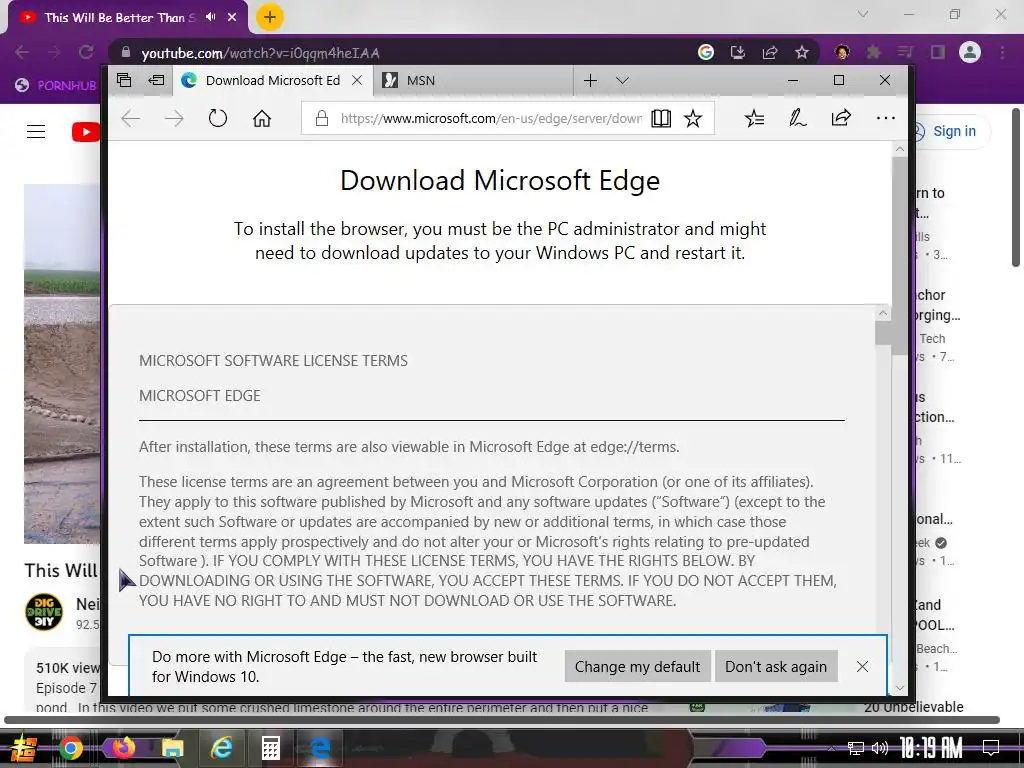The image size is (1024, 768).
Task: Click "MICROSOFT SOFTWARE LICENSE TERMS" heading
Action: click(273, 360)
